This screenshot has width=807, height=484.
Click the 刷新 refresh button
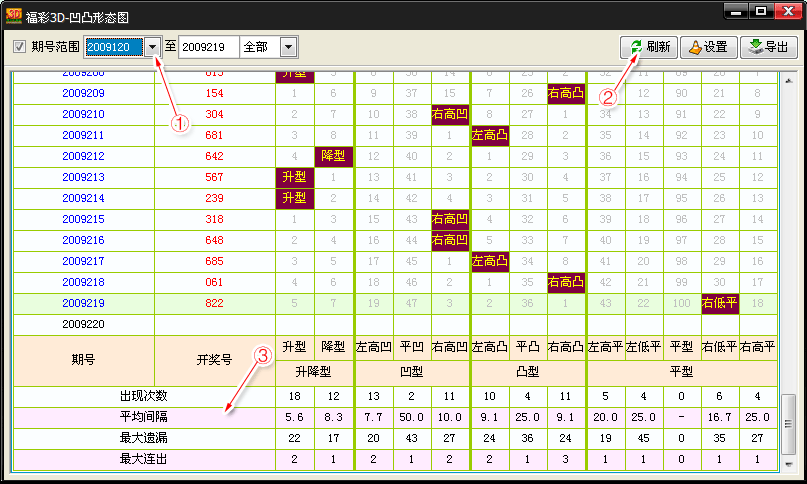(650, 47)
